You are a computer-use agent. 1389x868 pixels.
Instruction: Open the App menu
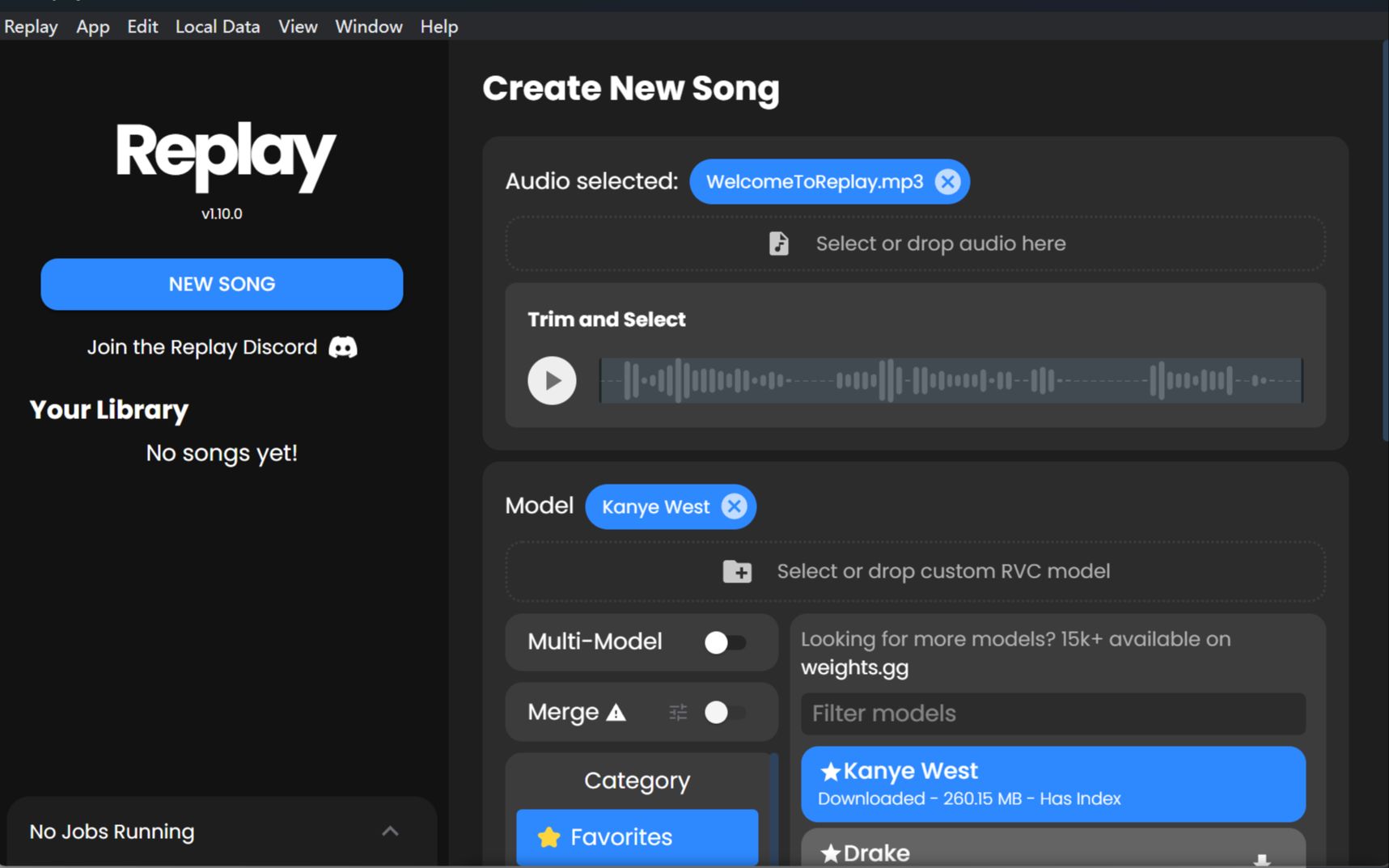[93, 27]
